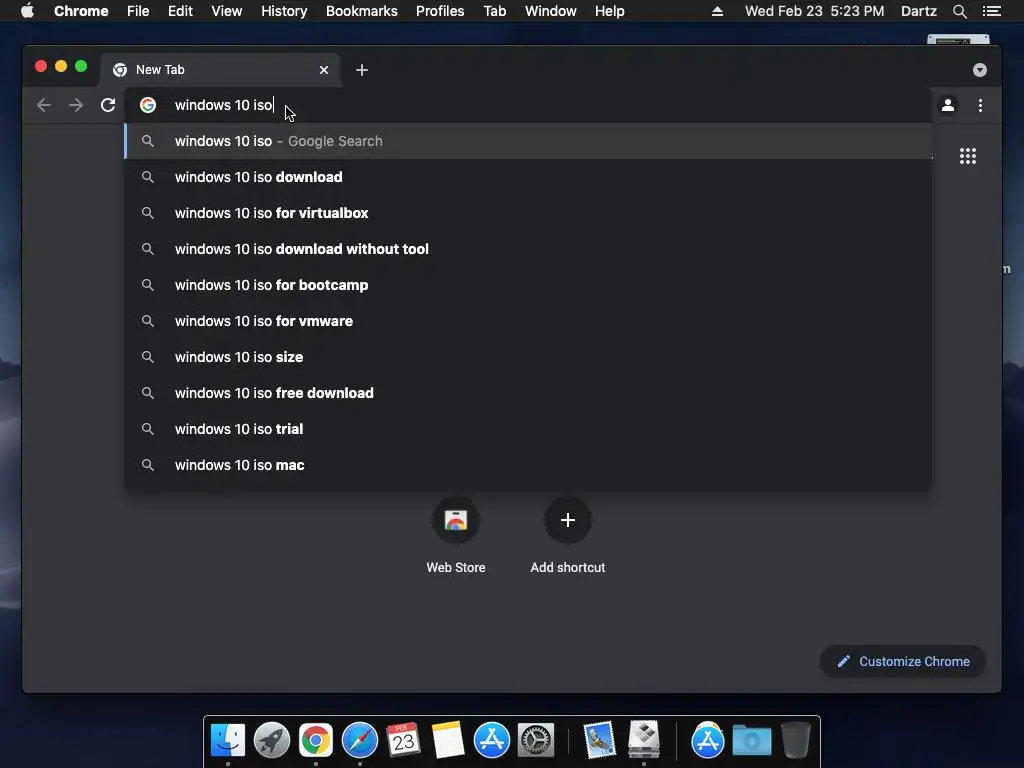Open Spotlight search magnifier in menu bar
Viewport: 1024px width, 768px height.
[959, 11]
